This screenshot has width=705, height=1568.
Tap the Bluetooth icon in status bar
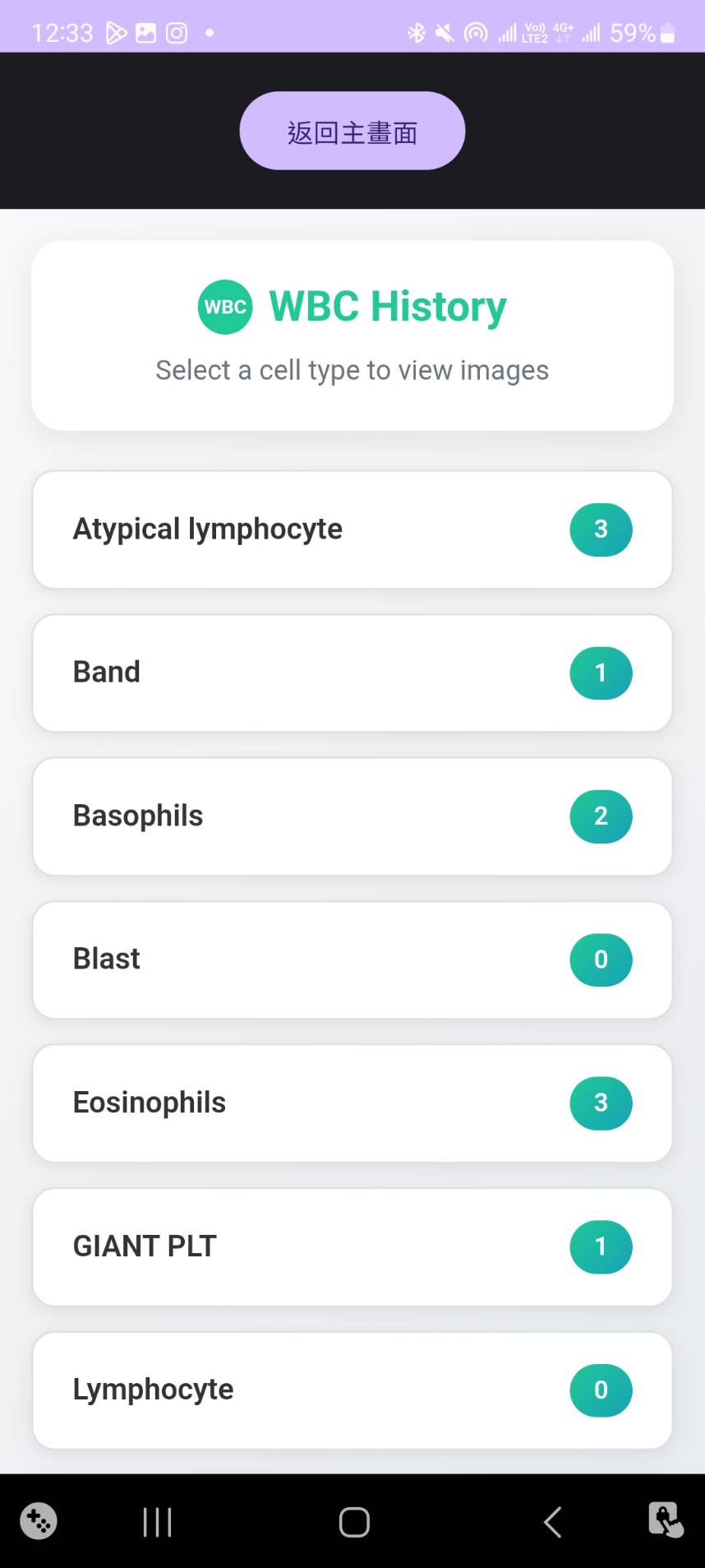417,33
